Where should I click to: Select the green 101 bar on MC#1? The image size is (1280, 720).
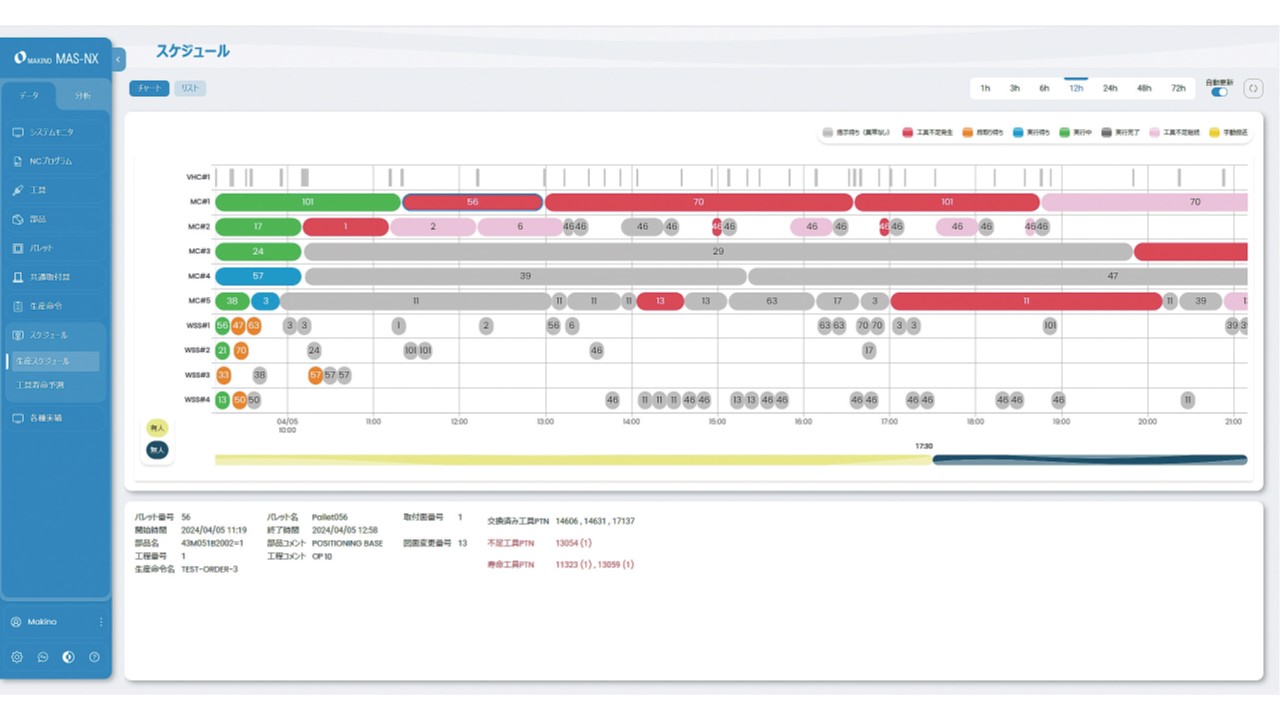click(307, 202)
